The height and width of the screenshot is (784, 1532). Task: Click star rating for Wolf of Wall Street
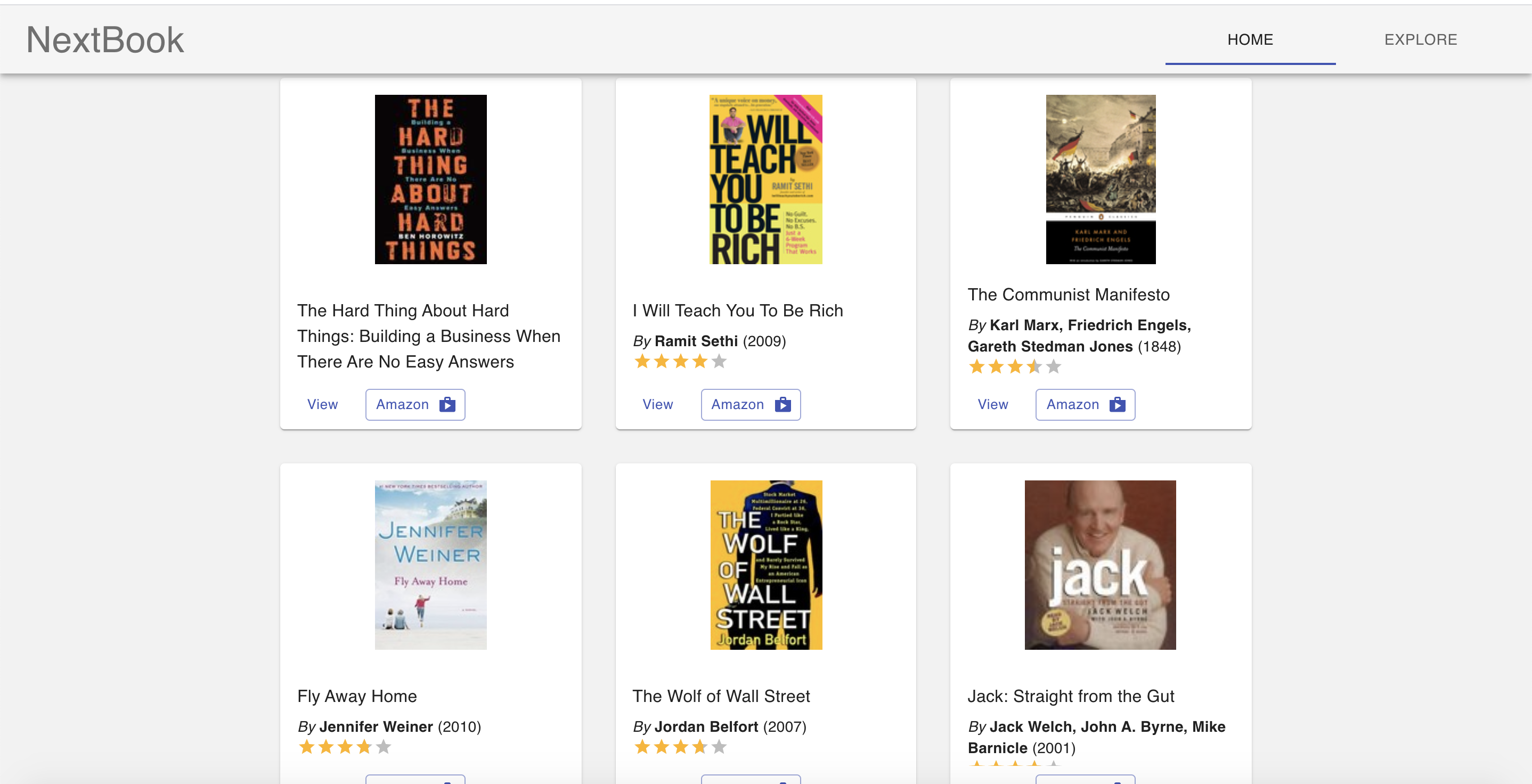click(x=680, y=747)
